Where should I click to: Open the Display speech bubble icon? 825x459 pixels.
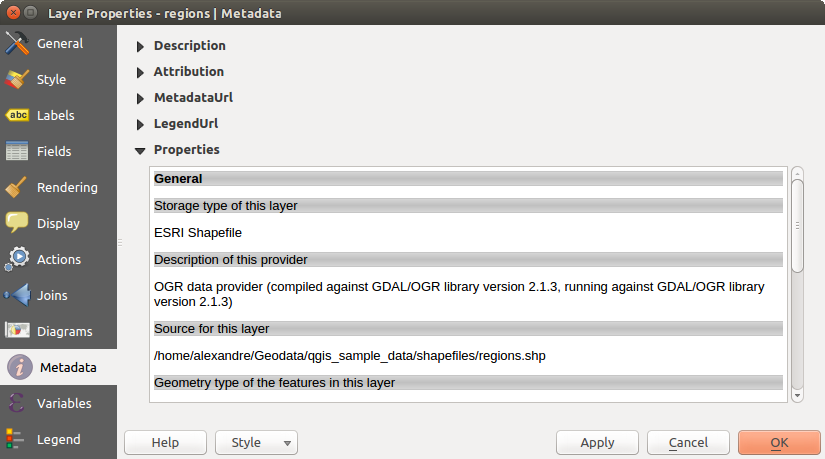tap(17, 224)
